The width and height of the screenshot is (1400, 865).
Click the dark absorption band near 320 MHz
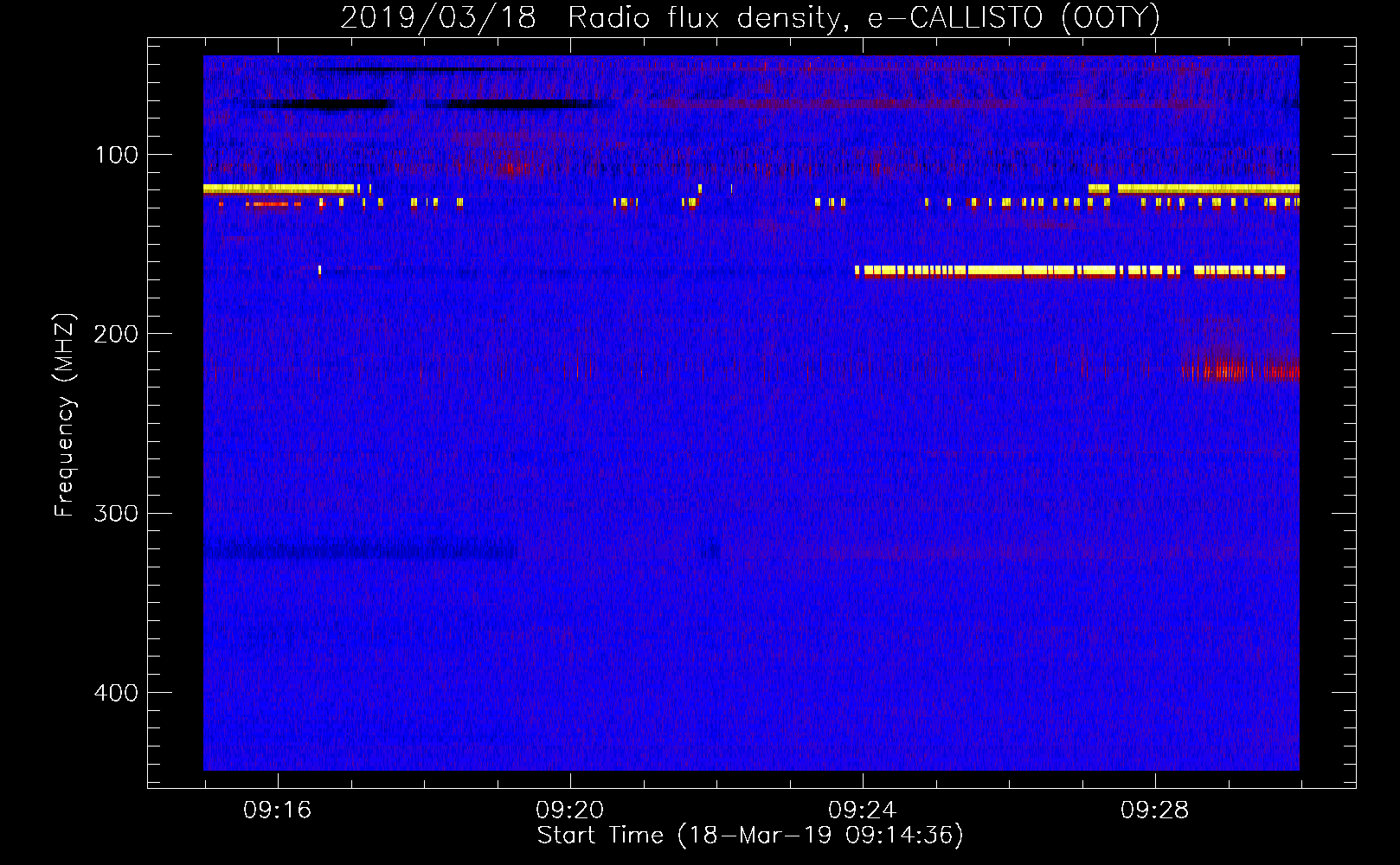point(360,550)
